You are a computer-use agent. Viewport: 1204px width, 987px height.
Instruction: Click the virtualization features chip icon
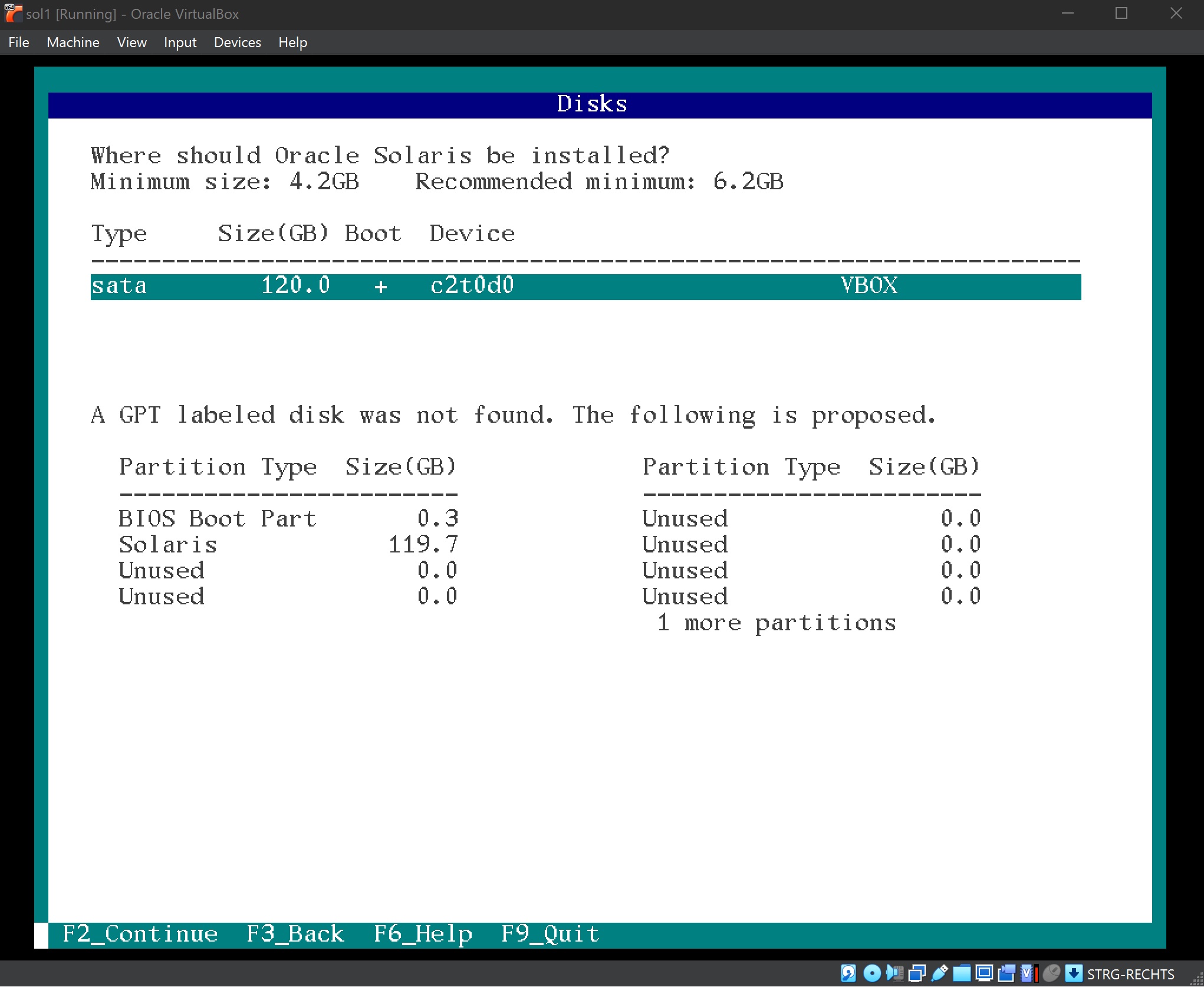(x=1027, y=973)
